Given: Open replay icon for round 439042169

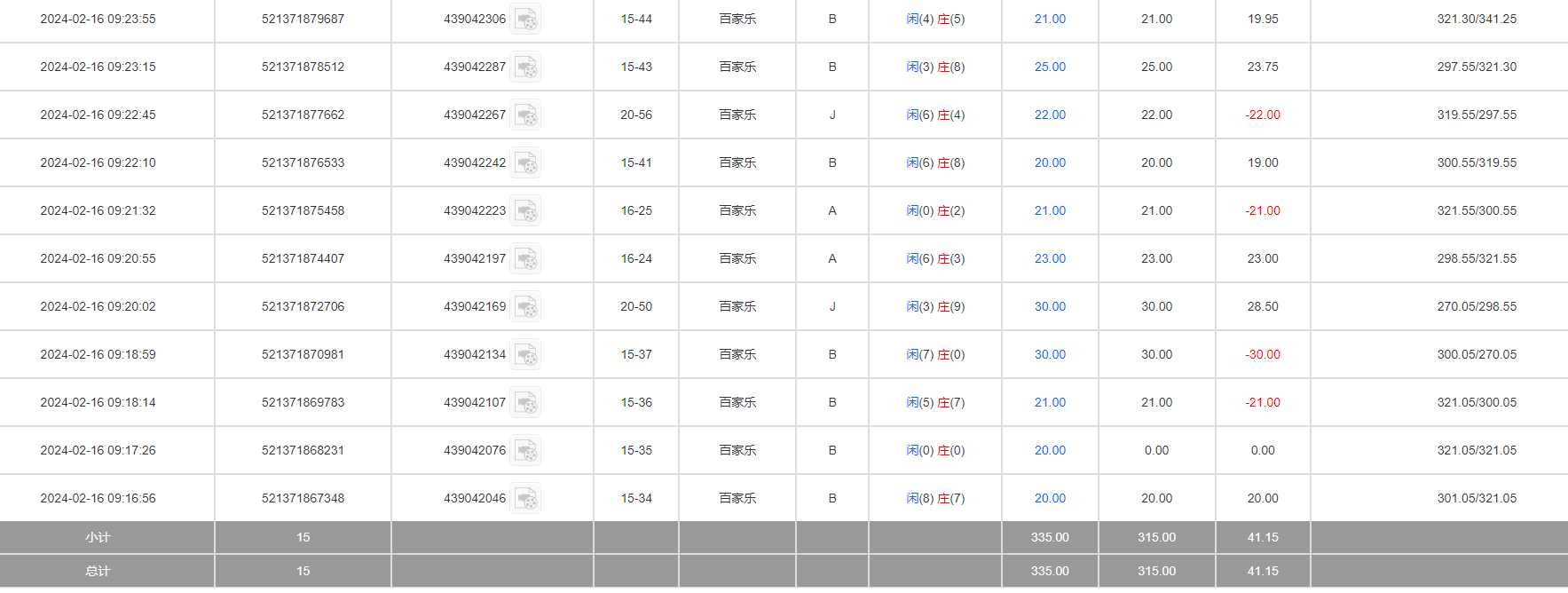Looking at the screenshot, I should pyautogui.click(x=525, y=306).
